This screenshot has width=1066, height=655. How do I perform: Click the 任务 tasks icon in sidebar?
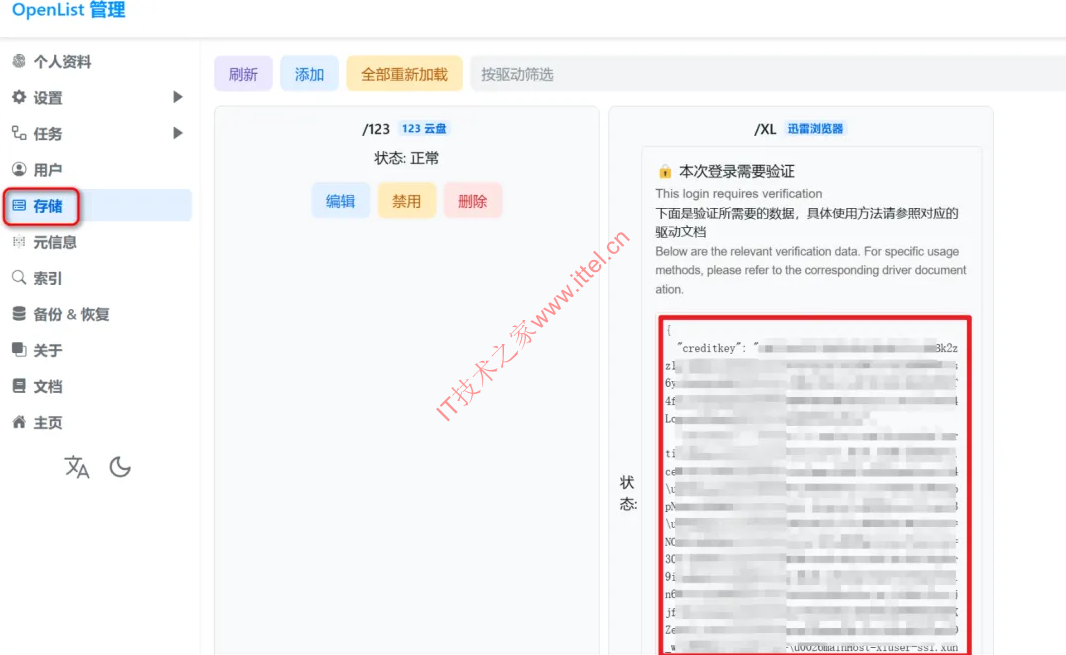pyautogui.click(x=19, y=134)
